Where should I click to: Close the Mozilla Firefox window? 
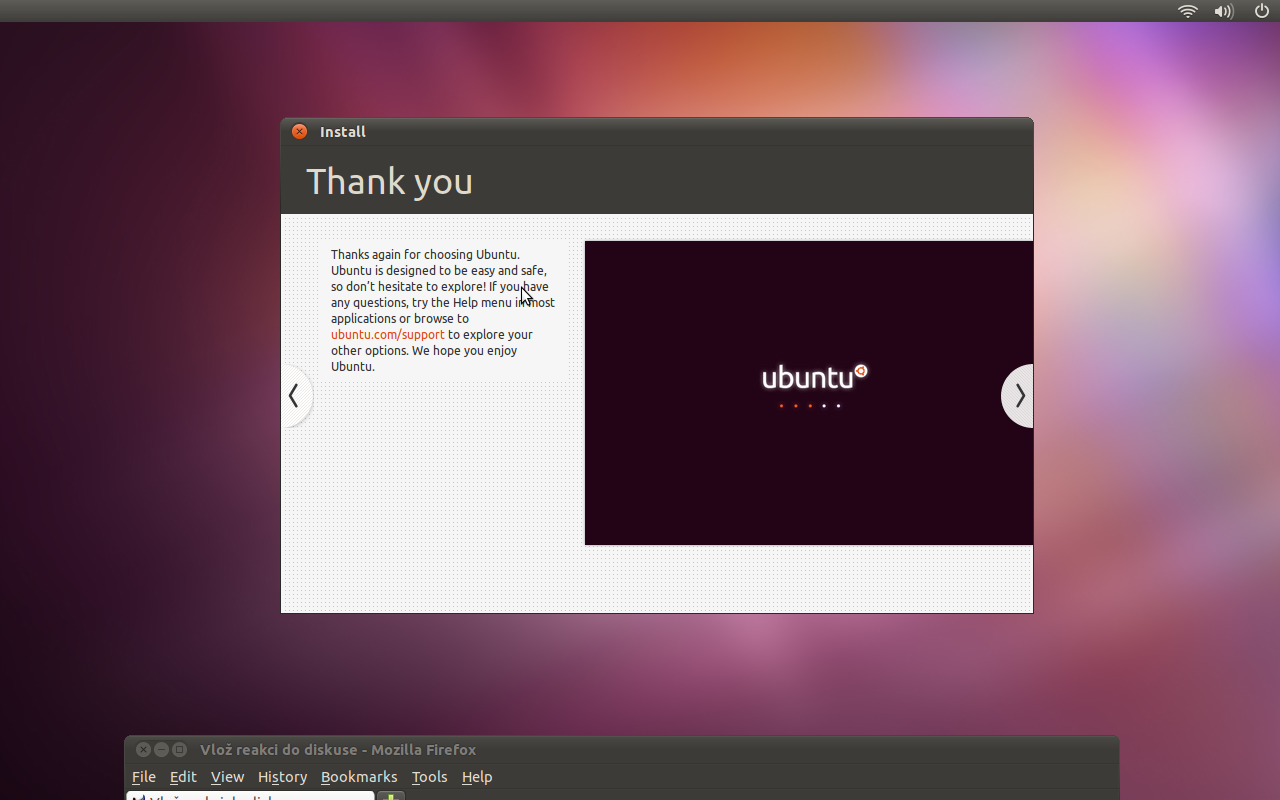point(143,749)
